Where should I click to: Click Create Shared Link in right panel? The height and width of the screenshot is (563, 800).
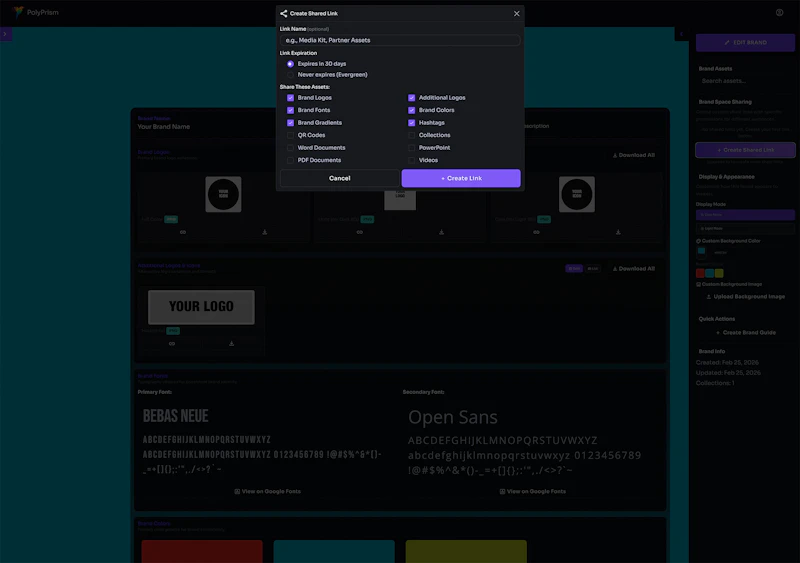pyautogui.click(x=745, y=150)
